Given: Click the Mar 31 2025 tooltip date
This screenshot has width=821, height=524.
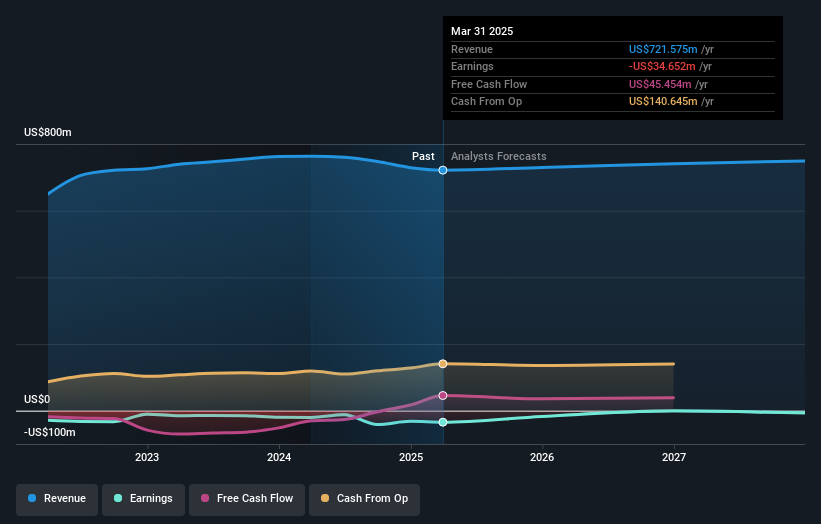Looking at the screenshot, I should point(482,31).
